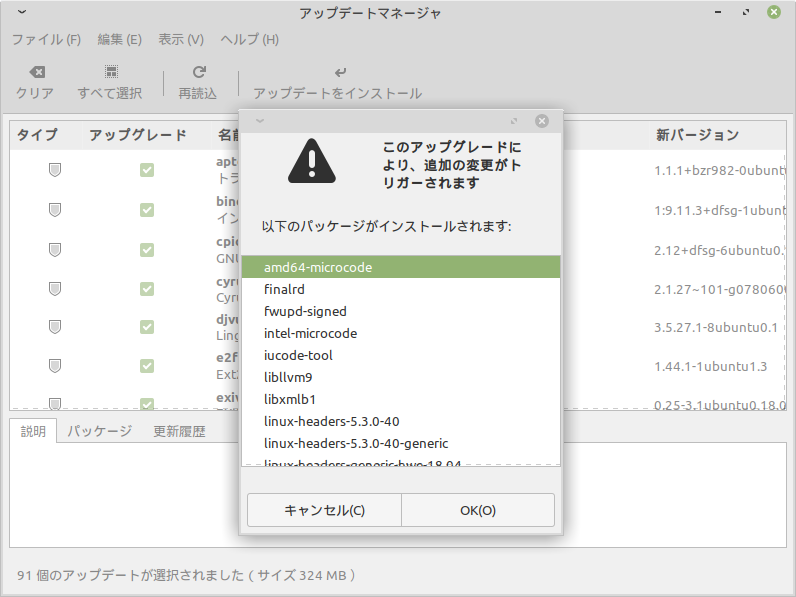The image size is (796, 597).
Task: Close the additional changes dialog
Action: coord(542,121)
